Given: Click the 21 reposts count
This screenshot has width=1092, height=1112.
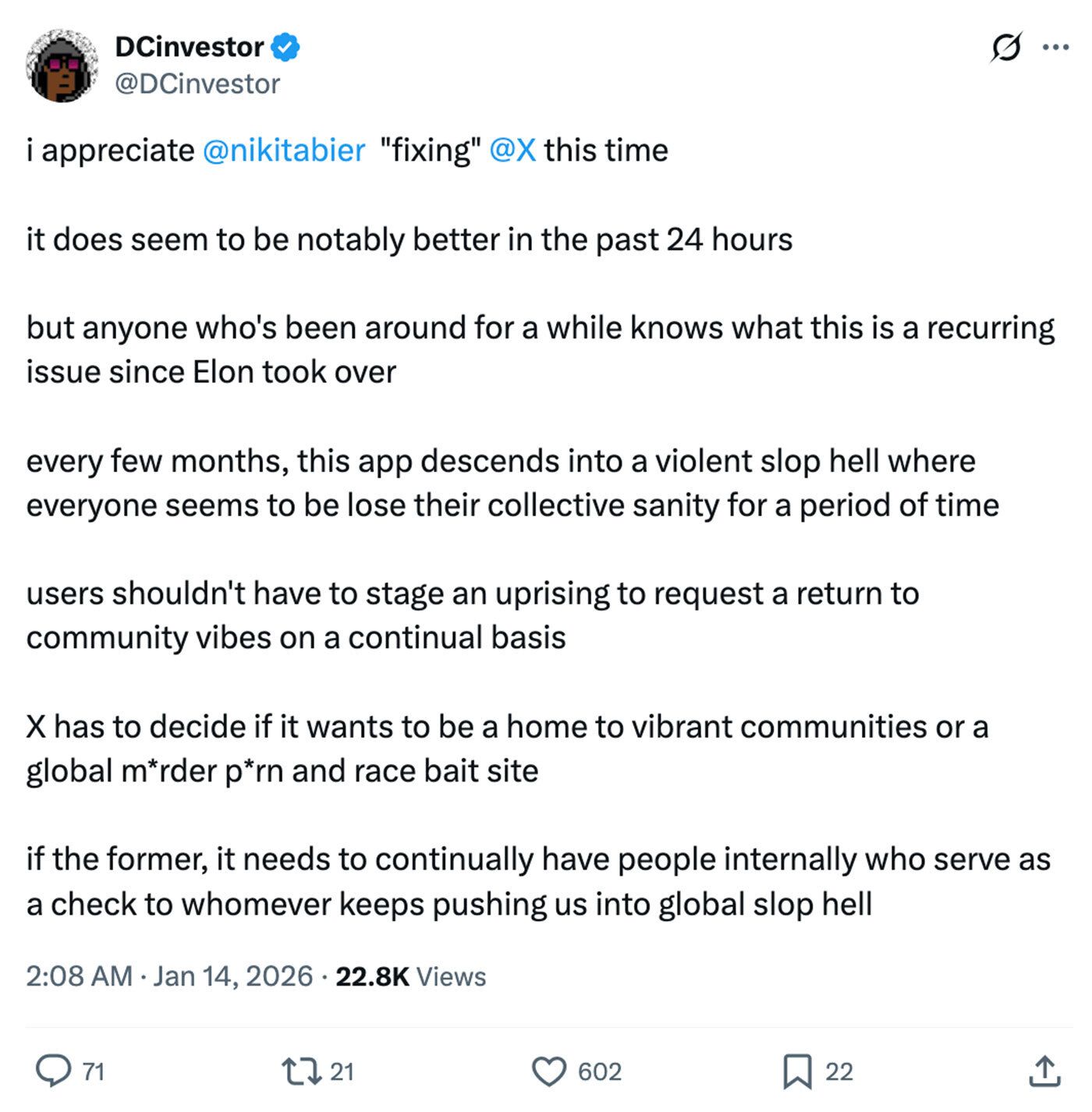Looking at the screenshot, I should pyautogui.click(x=342, y=1071).
